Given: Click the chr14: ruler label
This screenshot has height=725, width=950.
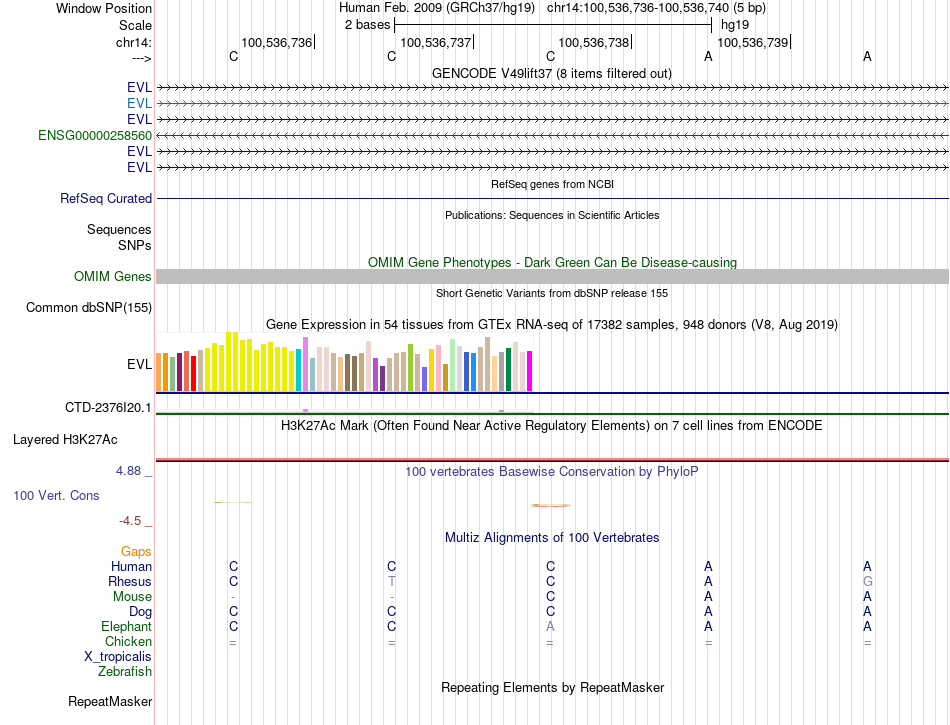Looking at the screenshot, I should [133, 42].
